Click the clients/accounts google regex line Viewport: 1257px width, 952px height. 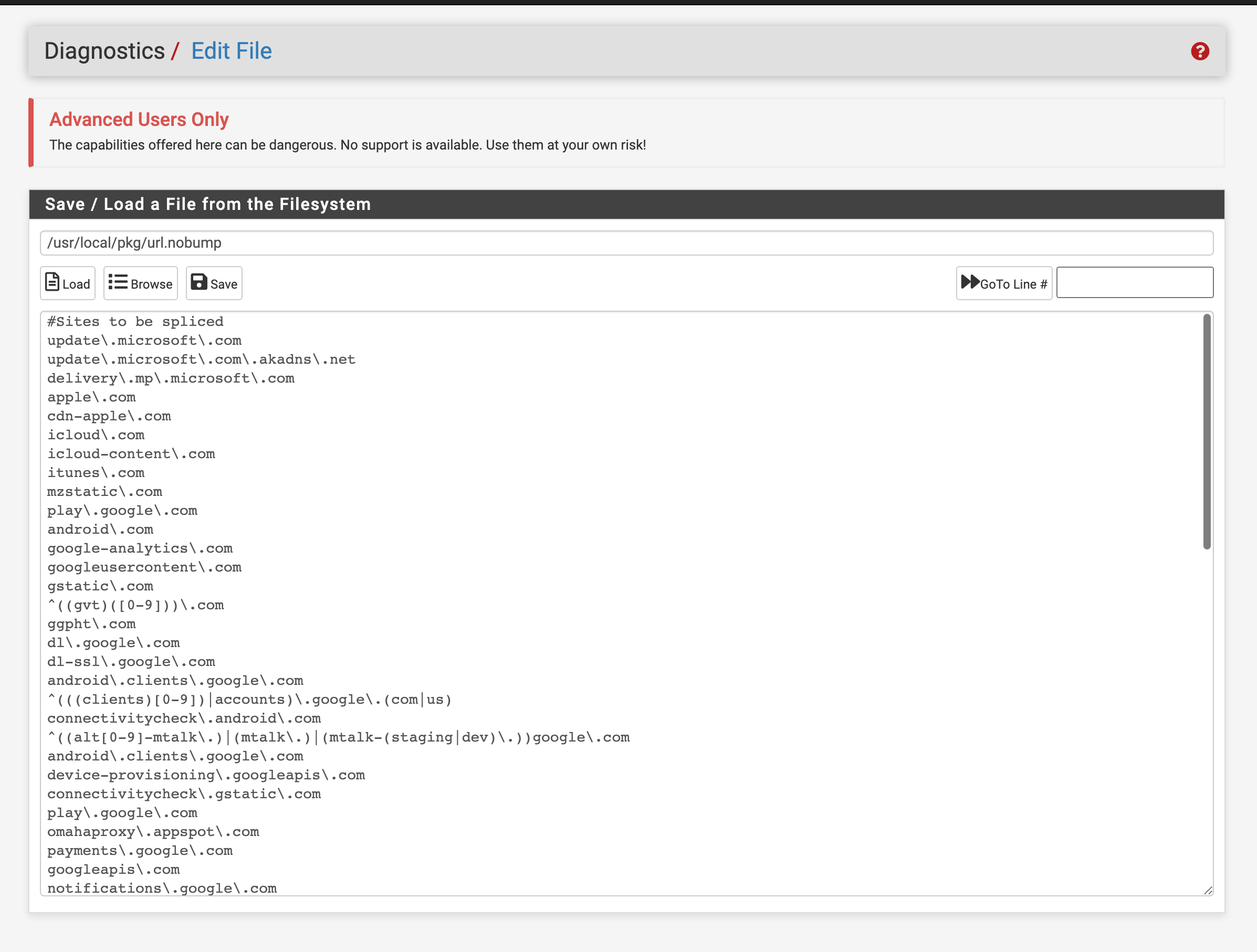tap(249, 699)
